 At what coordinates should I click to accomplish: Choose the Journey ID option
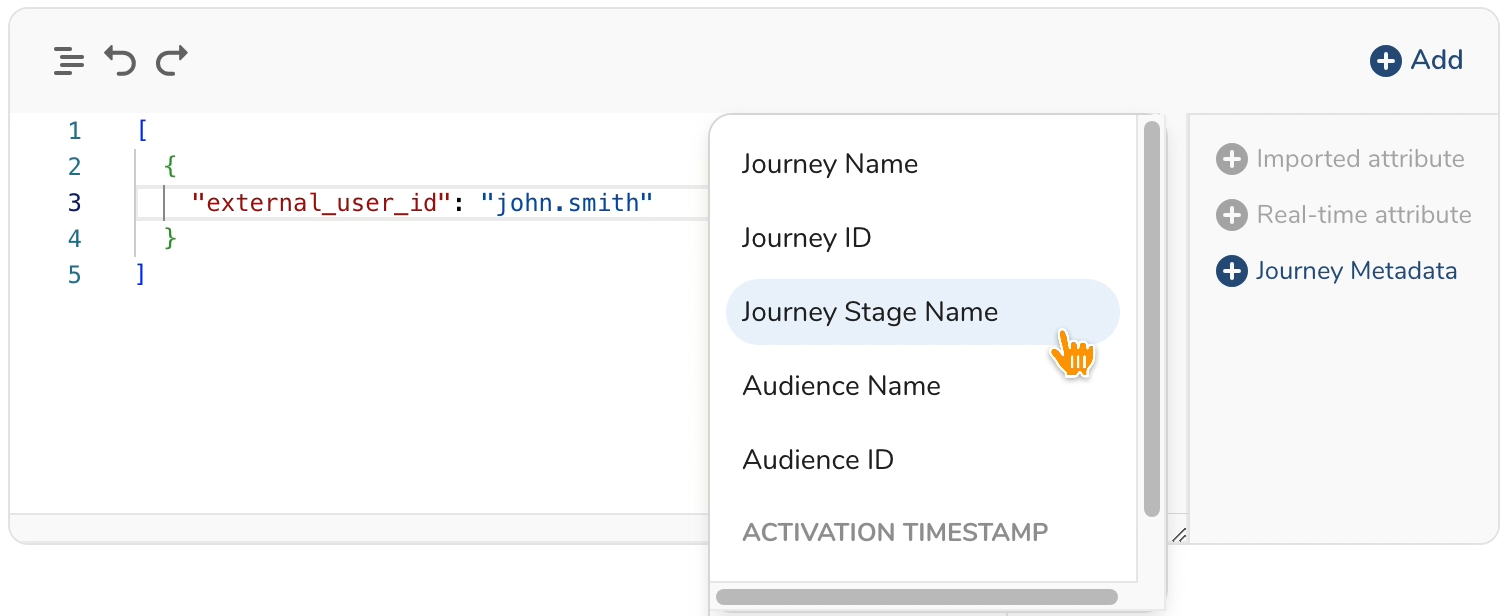(x=806, y=238)
